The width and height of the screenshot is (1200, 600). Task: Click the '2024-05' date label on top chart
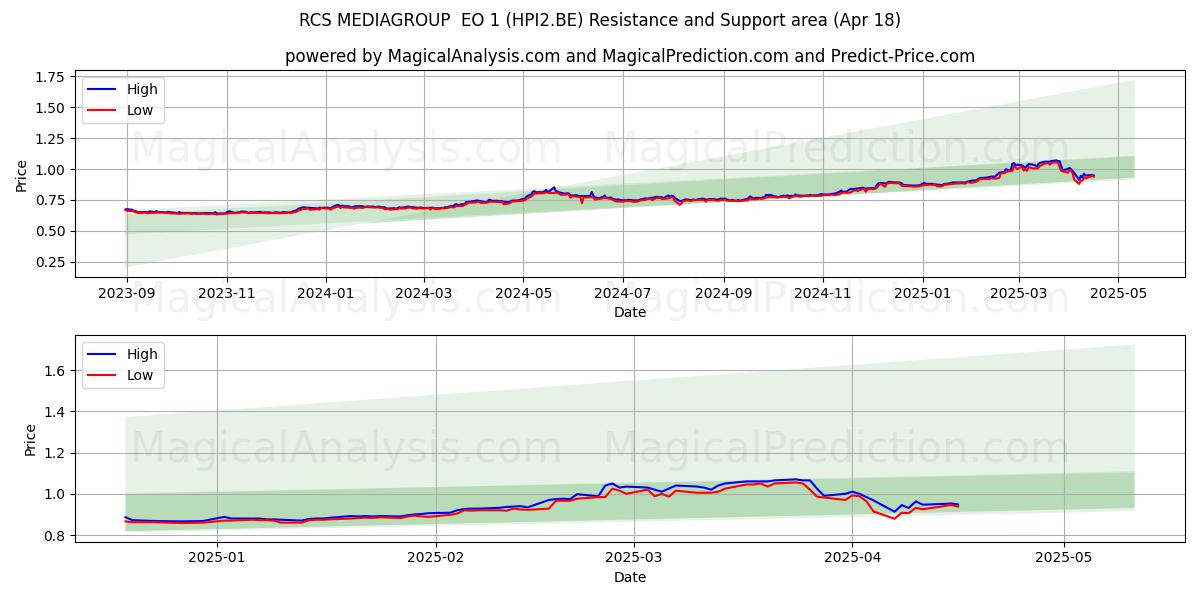click(x=524, y=294)
